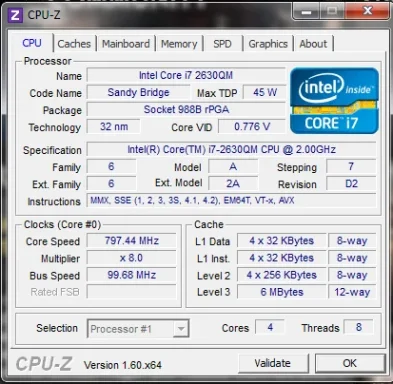Click the Version 1.60.x64 label
Viewport: 393px width, 384px height.
coord(123,365)
